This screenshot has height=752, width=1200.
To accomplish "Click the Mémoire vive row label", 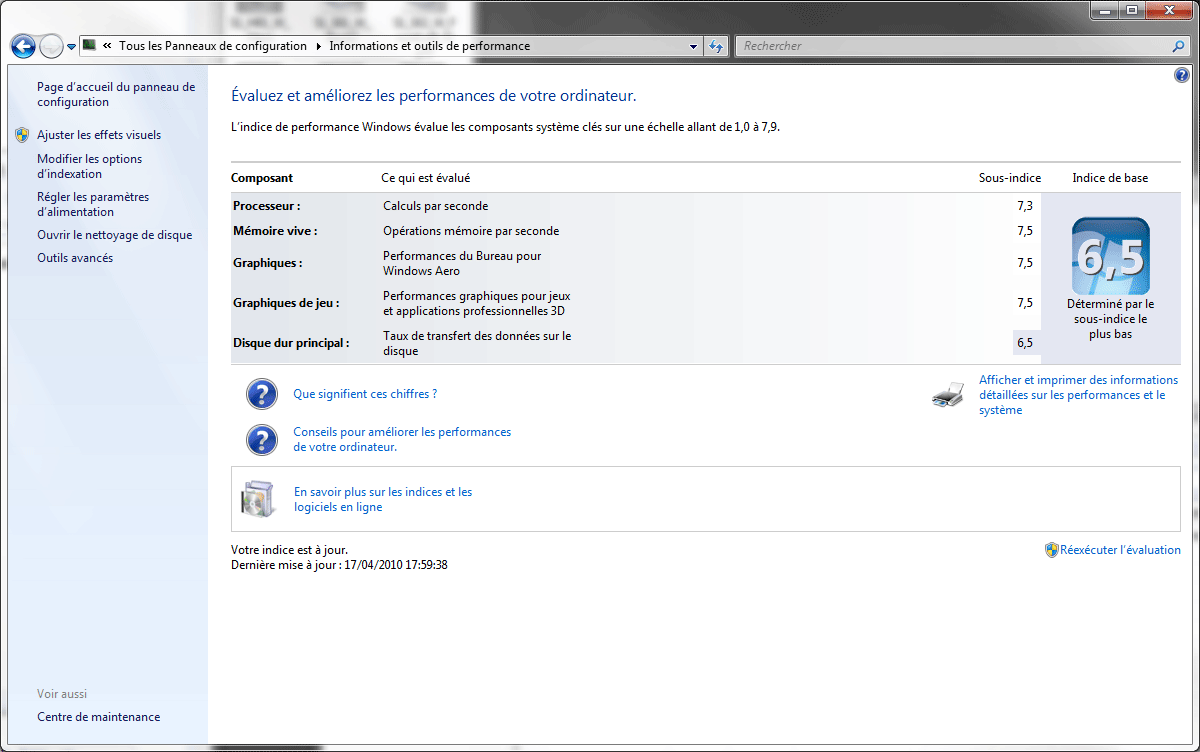I will click(275, 231).
